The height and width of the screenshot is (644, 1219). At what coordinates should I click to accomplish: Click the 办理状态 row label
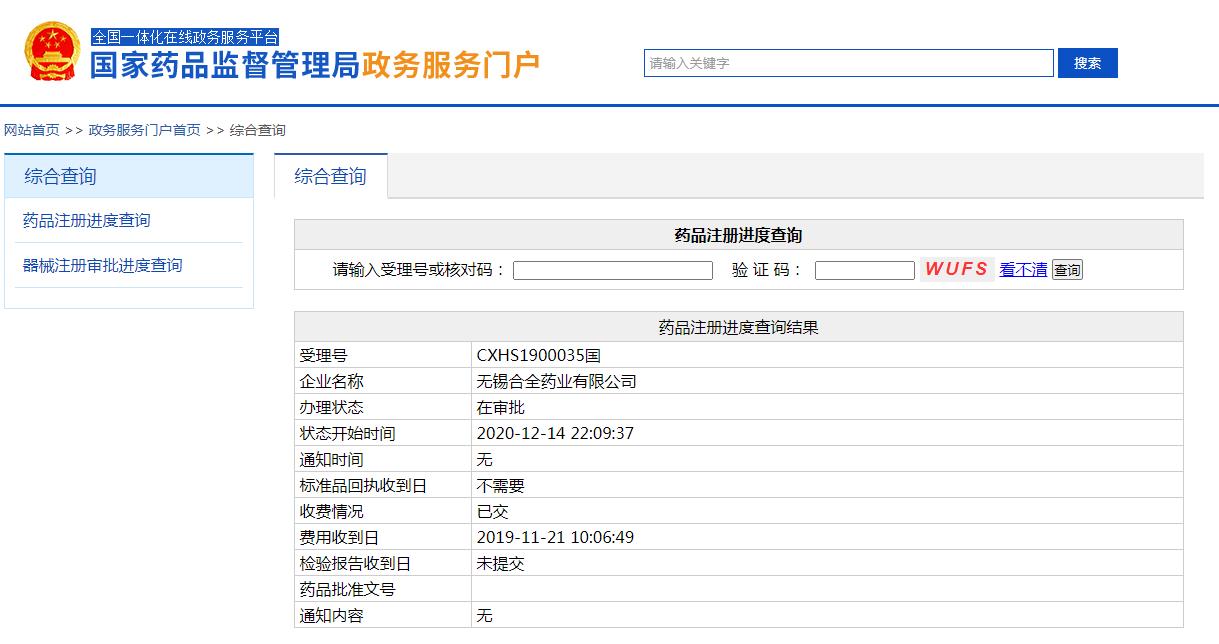[x=331, y=407]
